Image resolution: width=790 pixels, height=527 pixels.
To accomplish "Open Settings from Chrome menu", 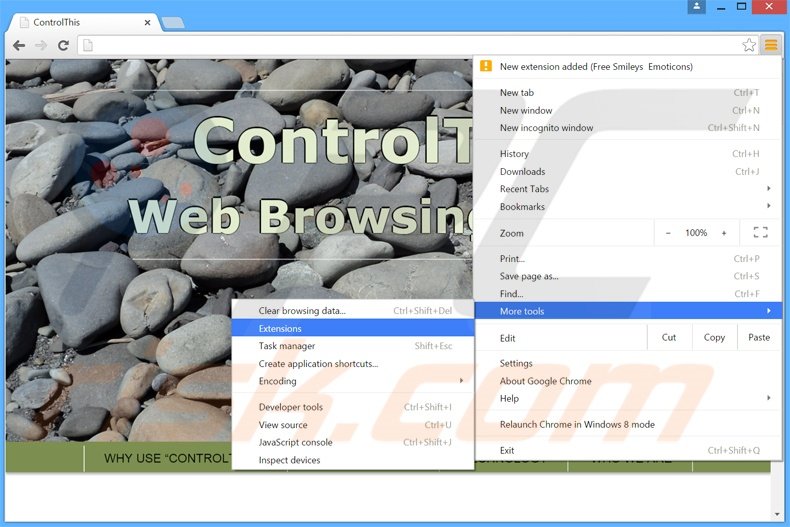I will tap(628, 363).
